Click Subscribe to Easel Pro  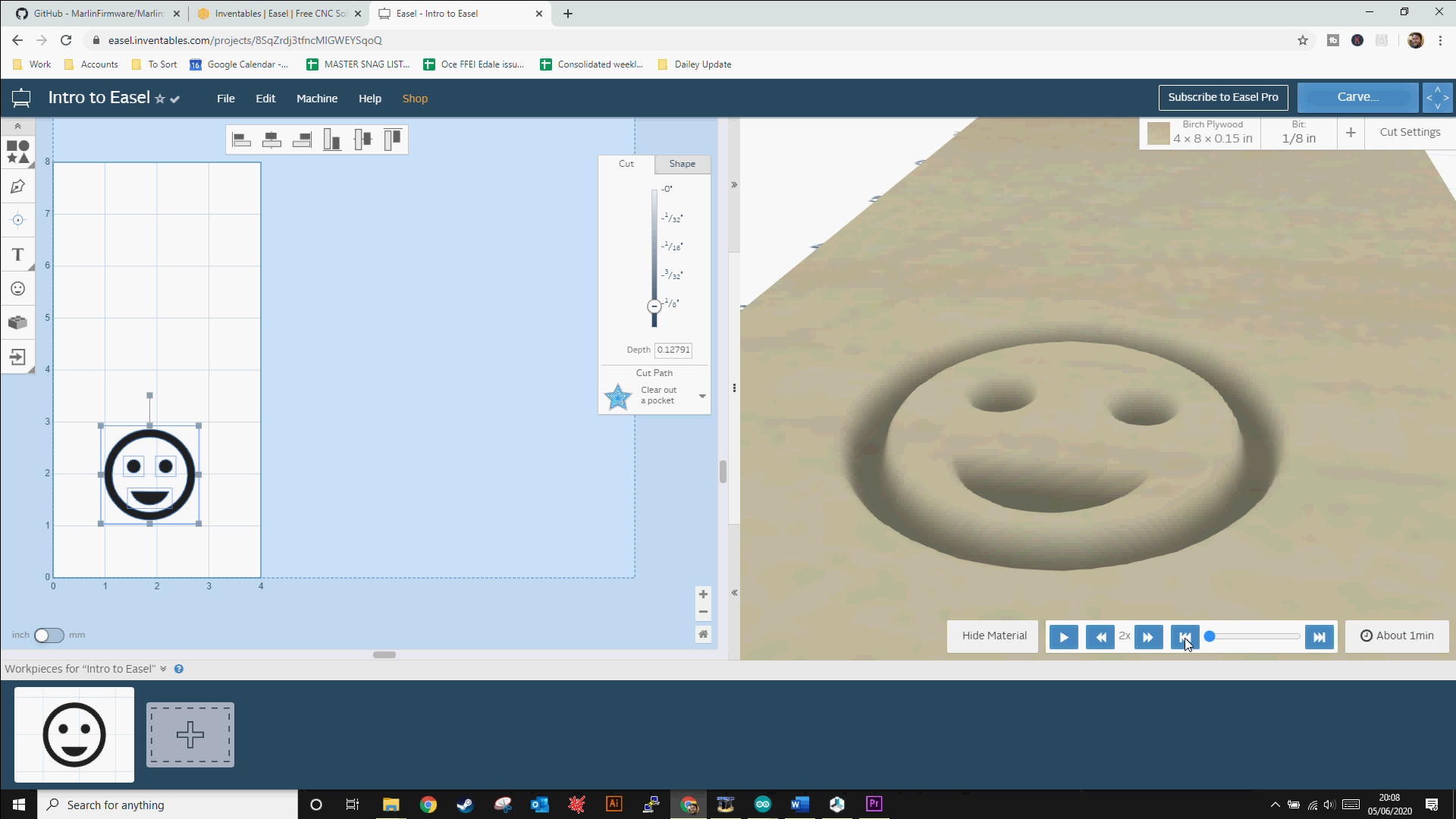[1222, 97]
